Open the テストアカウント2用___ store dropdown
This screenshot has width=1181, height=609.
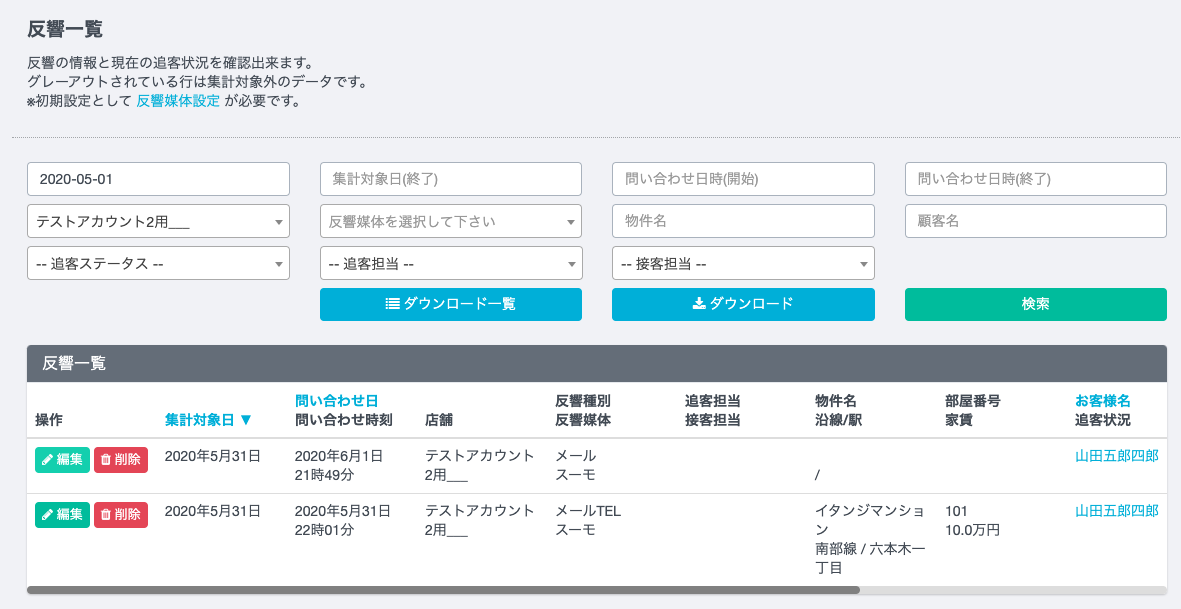pos(158,221)
